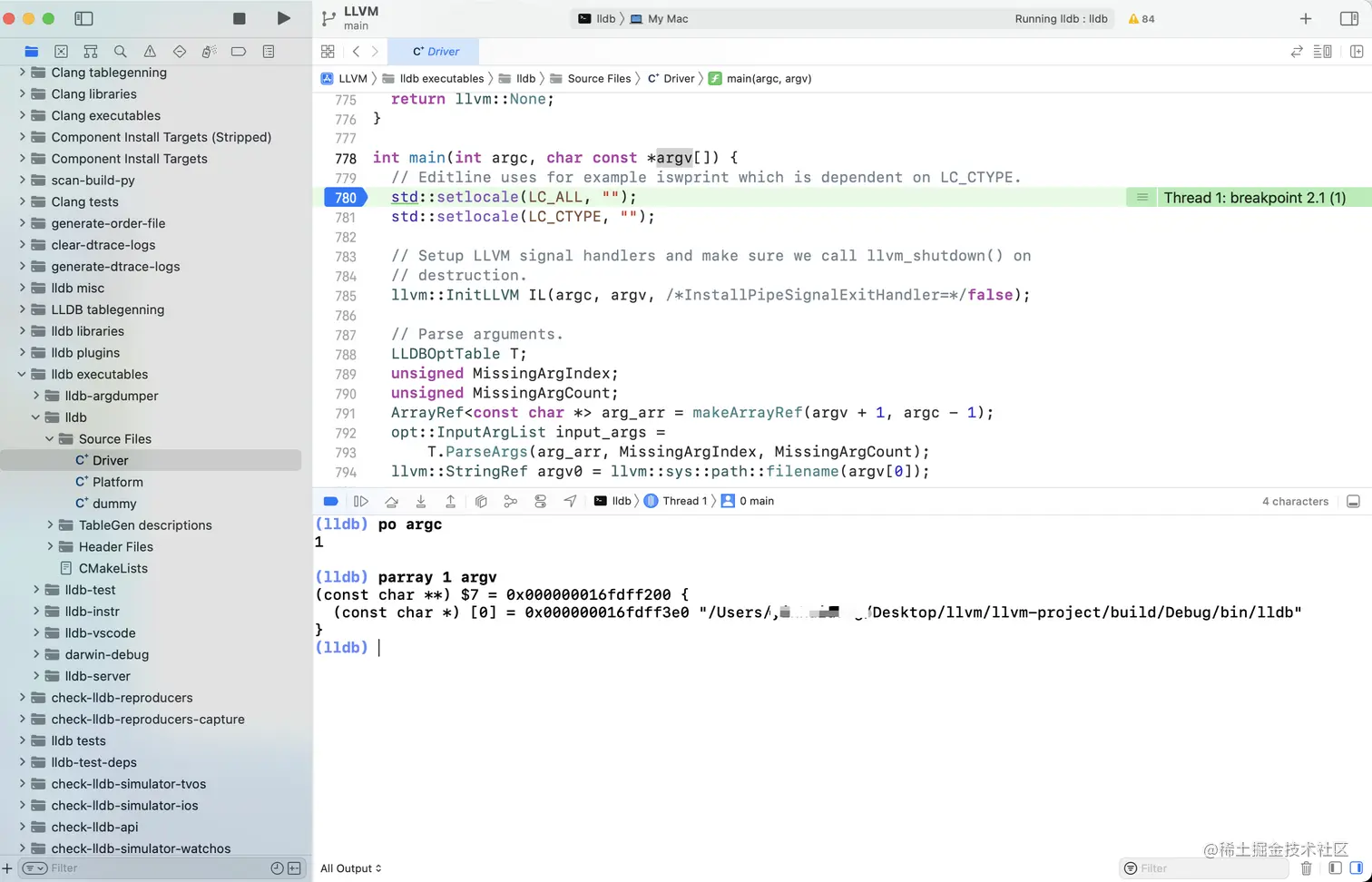Image resolution: width=1372 pixels, height=882 pixels.
Task: Open the All Output dropdown
Action: pos(351,868)
